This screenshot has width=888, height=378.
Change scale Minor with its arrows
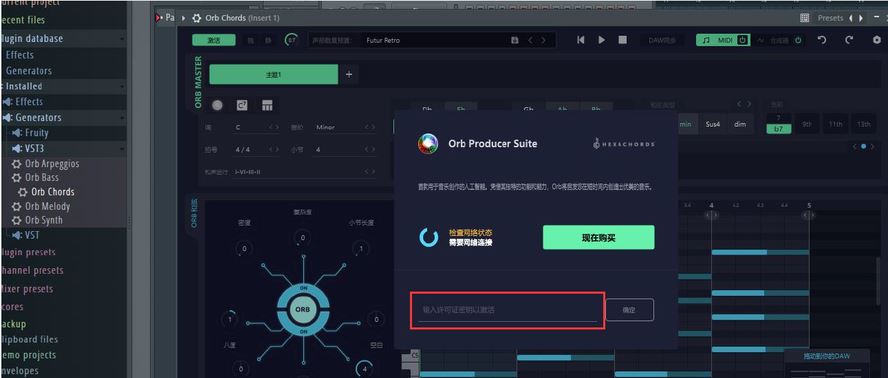[370, 127]
